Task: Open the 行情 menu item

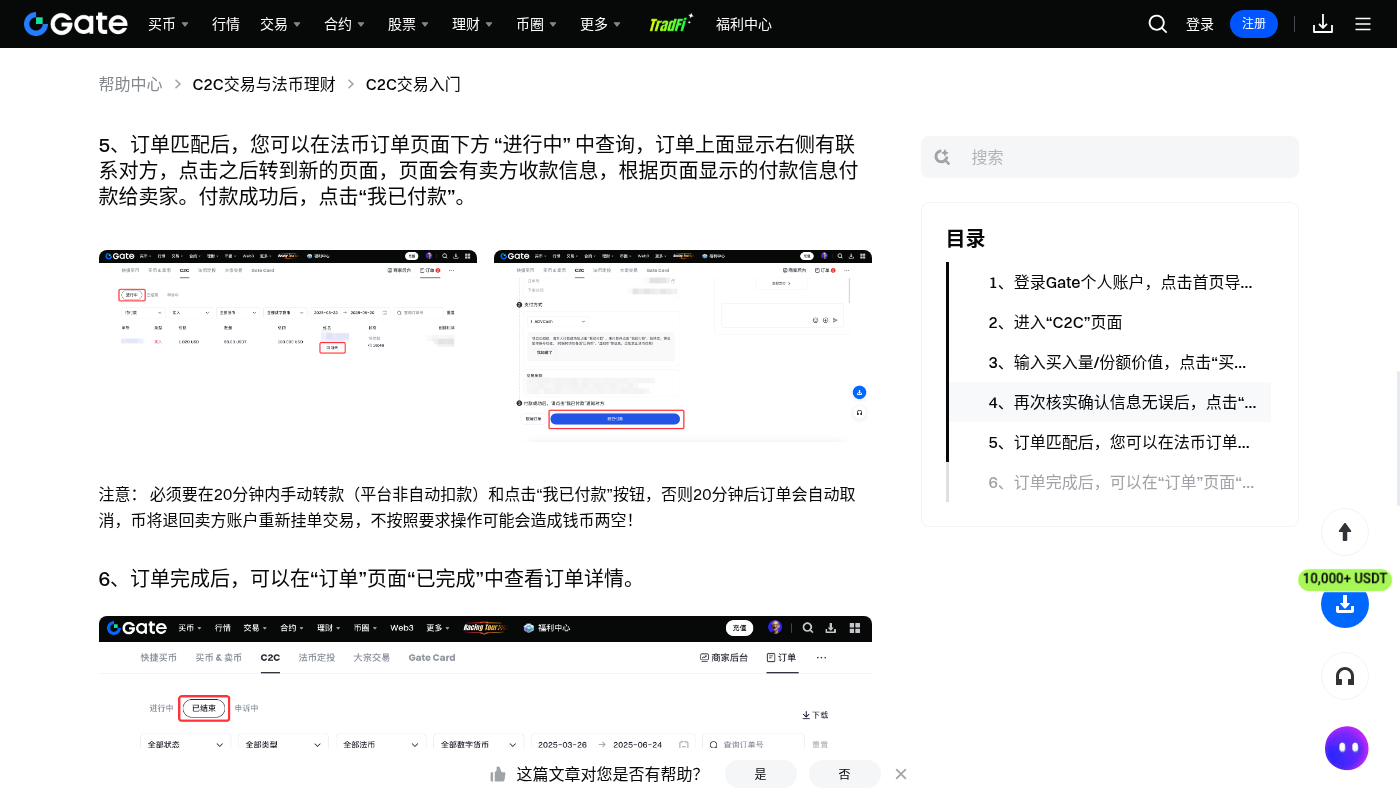Action: click(226, 24)
